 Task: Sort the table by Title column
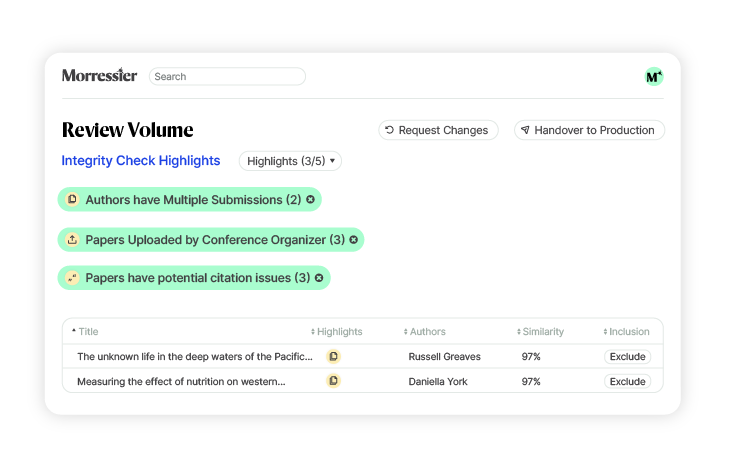85,331
